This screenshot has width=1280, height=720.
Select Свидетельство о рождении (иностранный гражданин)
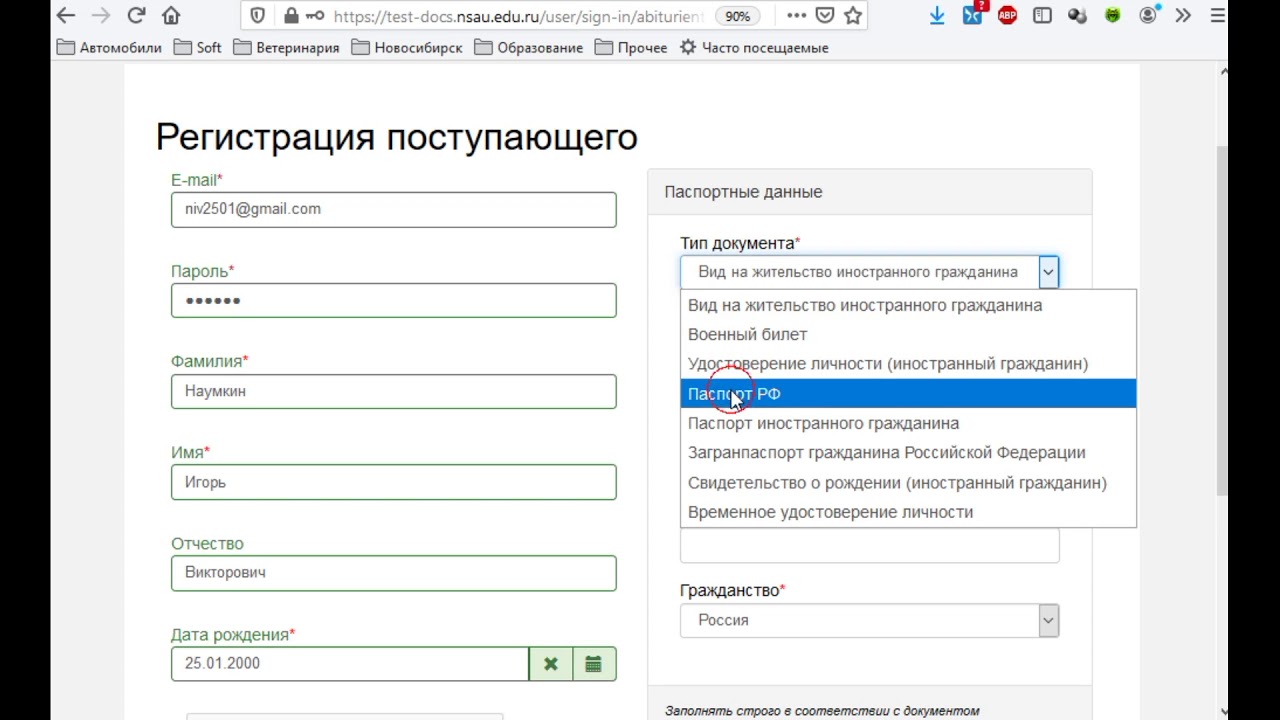click(x=908, y=482)
